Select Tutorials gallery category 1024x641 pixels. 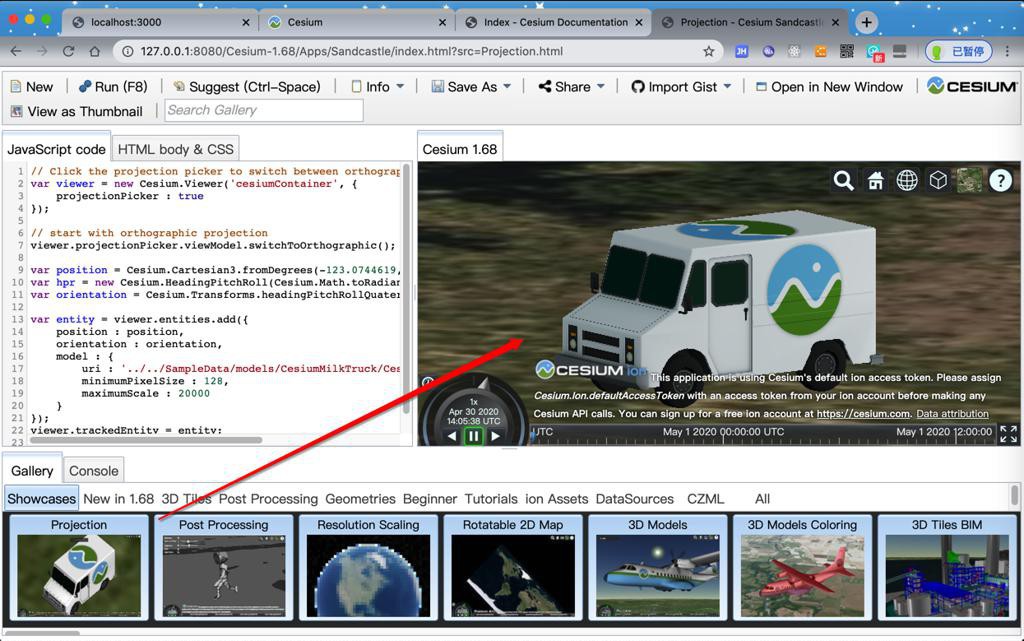tap(491, 499)
